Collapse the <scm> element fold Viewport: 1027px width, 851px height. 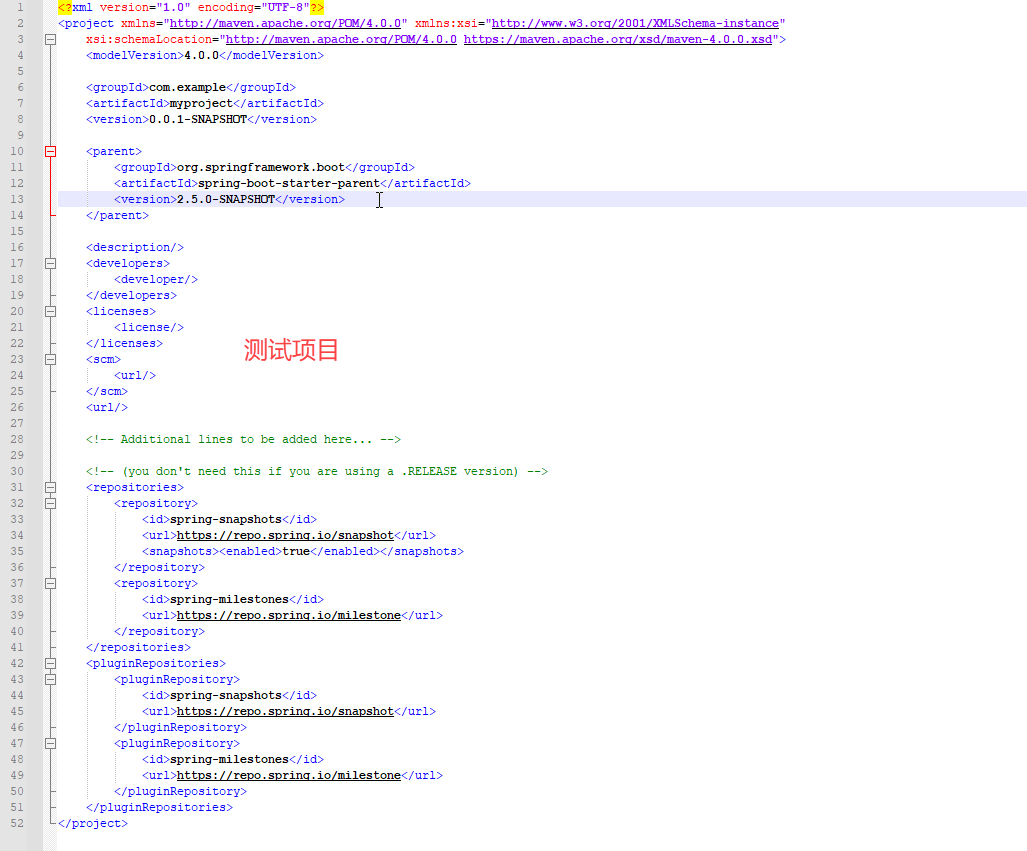[x=51, y=359]
